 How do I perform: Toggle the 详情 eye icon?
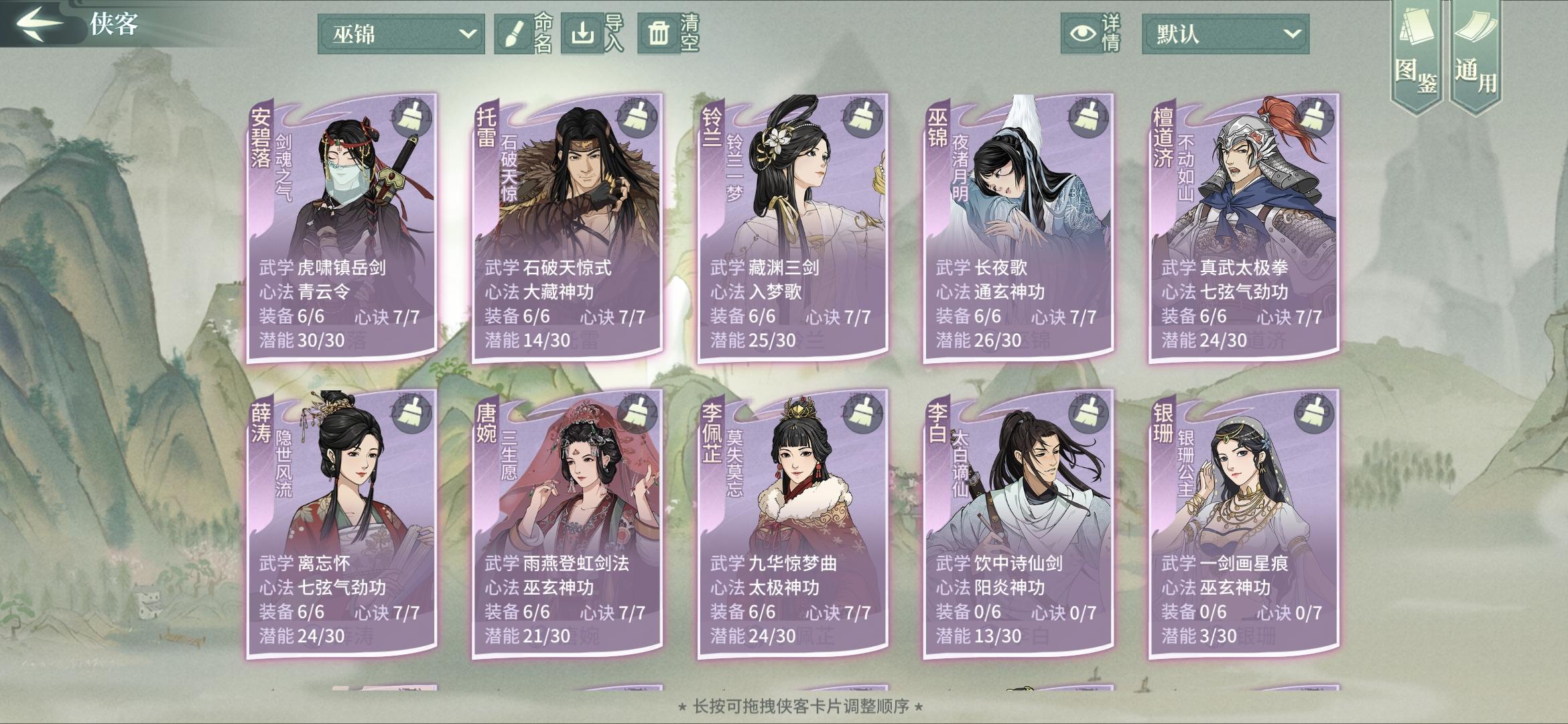coord(1081,34)
